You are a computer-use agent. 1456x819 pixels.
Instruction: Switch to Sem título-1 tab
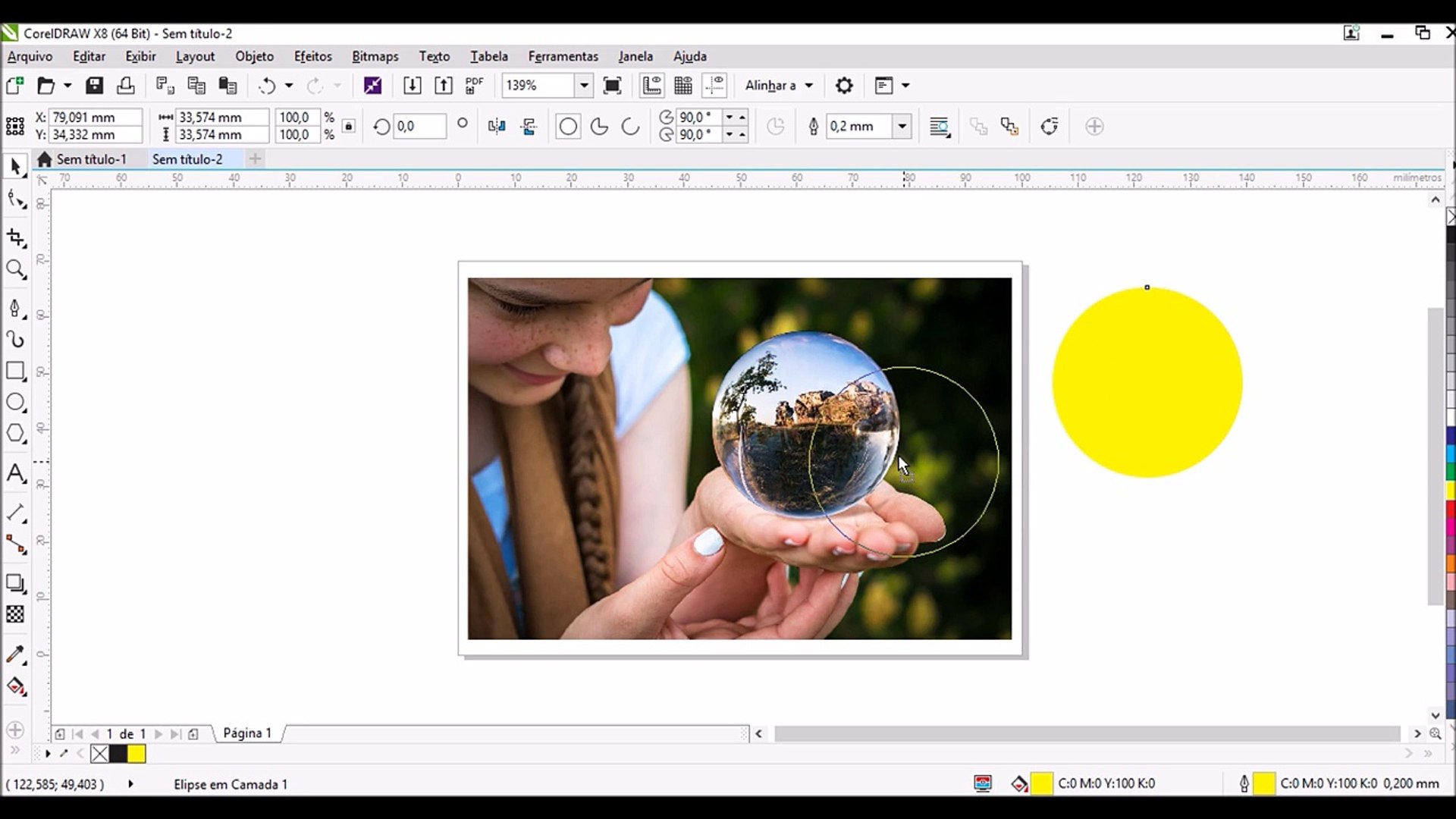click(91, 159)
